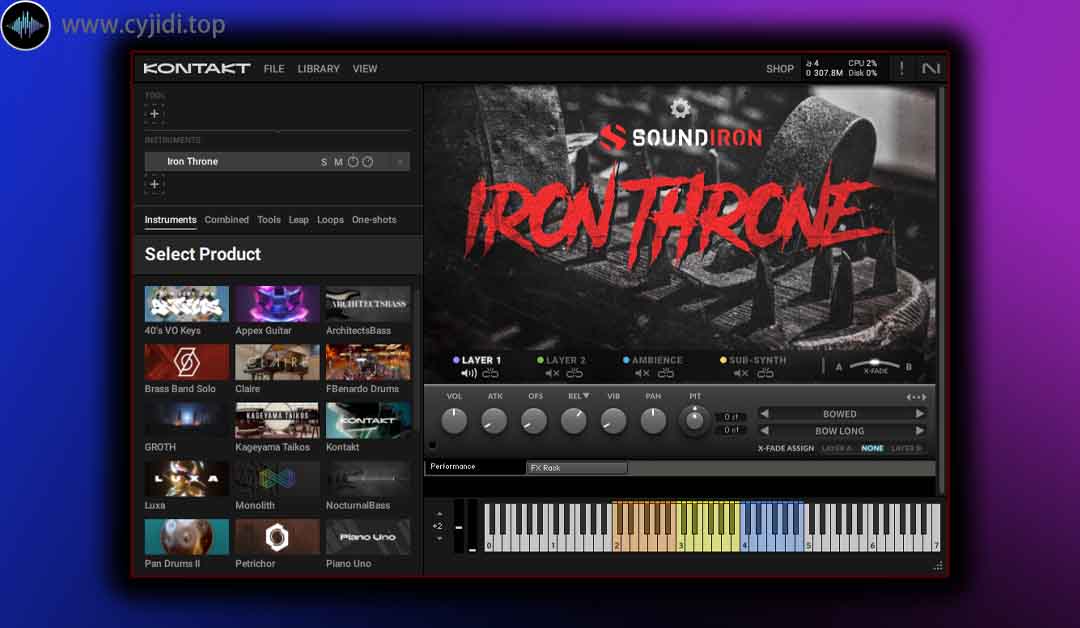Click the exclamation alert icon

(x=902, y=68)
